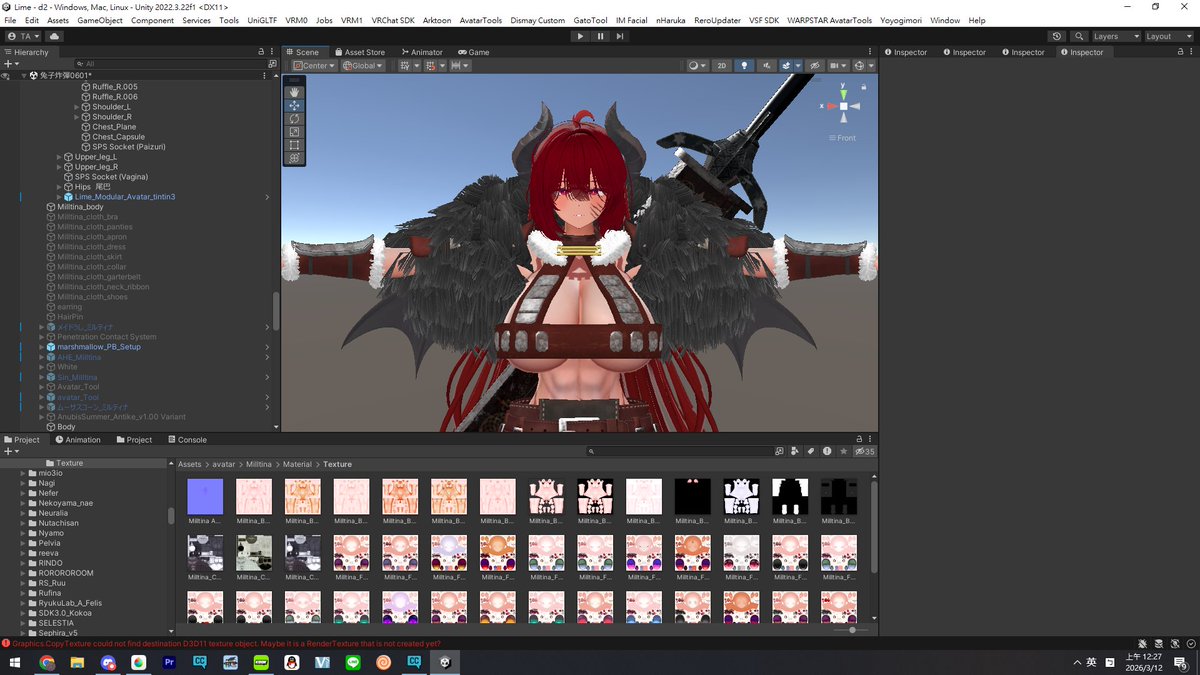
Task: Click the Project search input field
Action: tap(680, 451)
